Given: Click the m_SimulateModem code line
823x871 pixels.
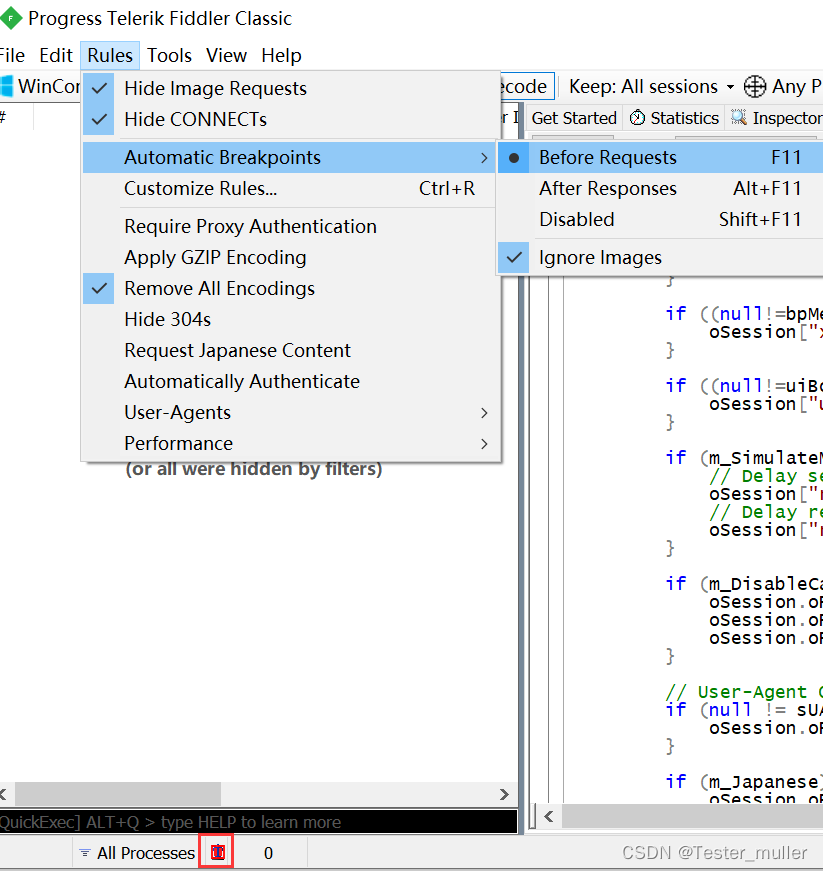Looking at the screenshot, I should tap(744, 458).
